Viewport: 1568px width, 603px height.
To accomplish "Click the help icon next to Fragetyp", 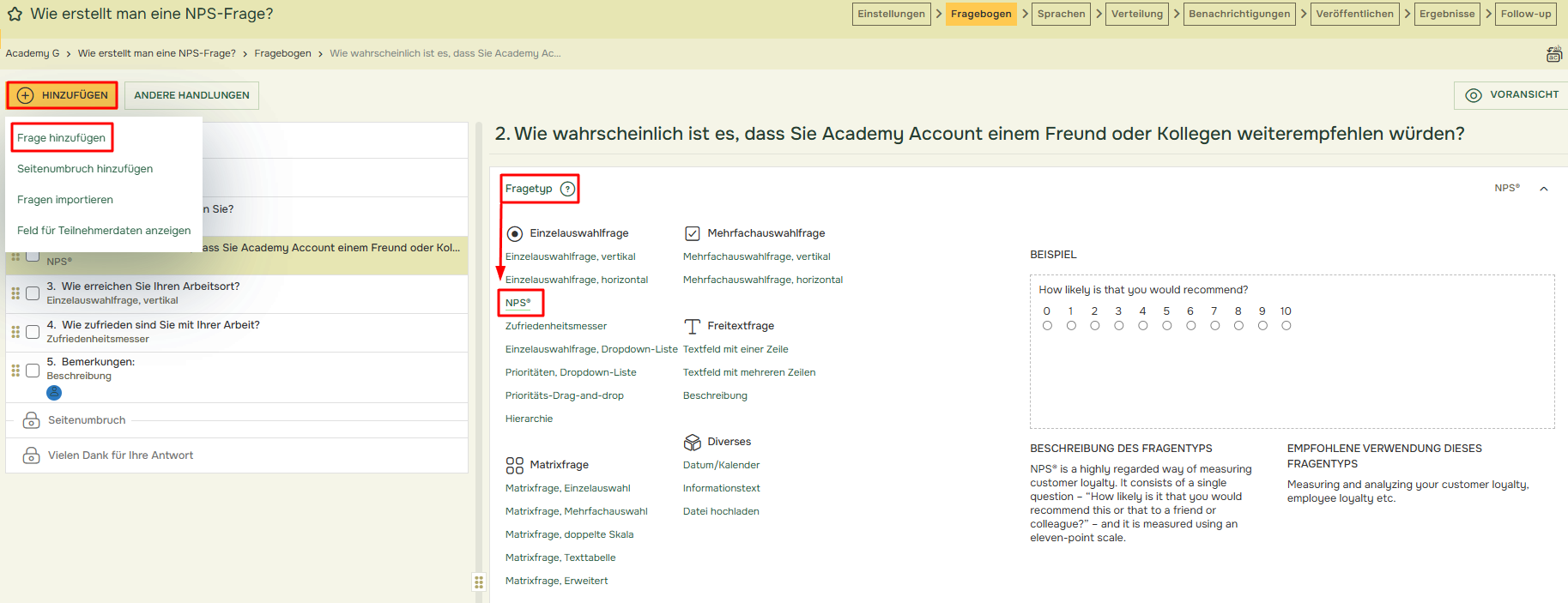I will pyautogui.click(x=567, y=189).
